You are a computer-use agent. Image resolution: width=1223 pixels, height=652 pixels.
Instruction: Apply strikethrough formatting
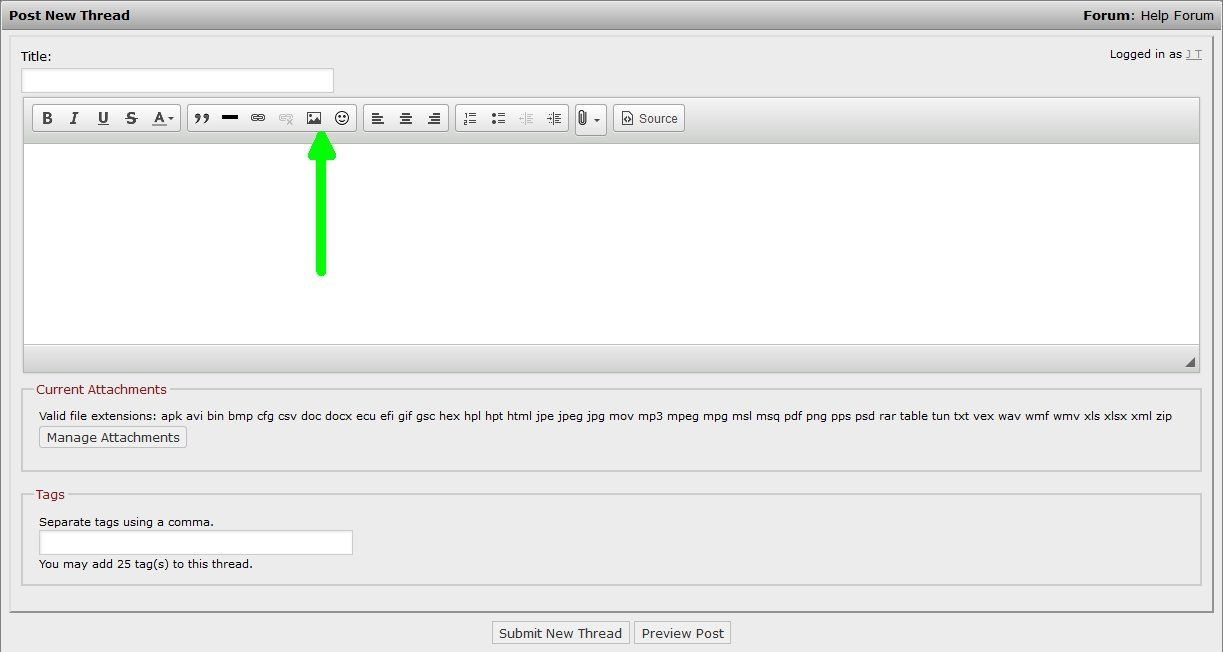tap(131, 118)
